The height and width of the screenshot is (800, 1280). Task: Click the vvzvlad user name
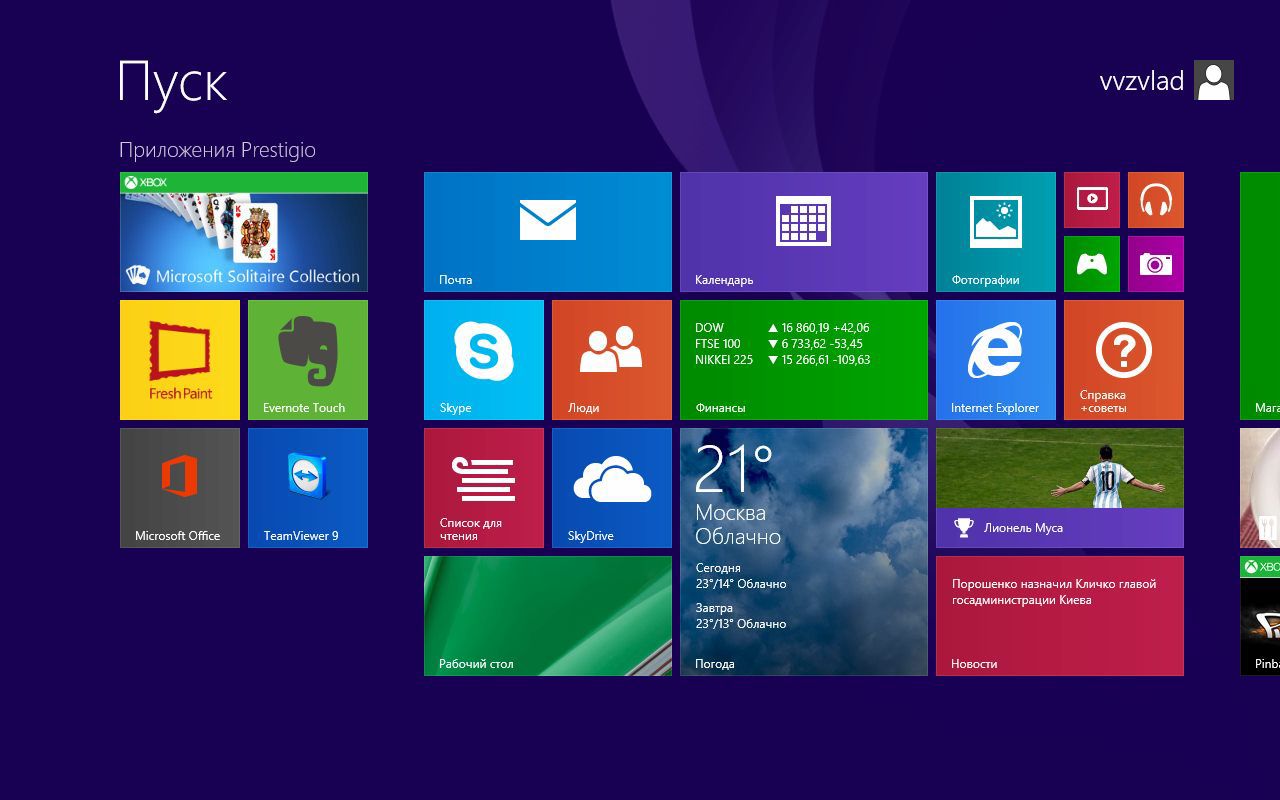[1141, 81]
